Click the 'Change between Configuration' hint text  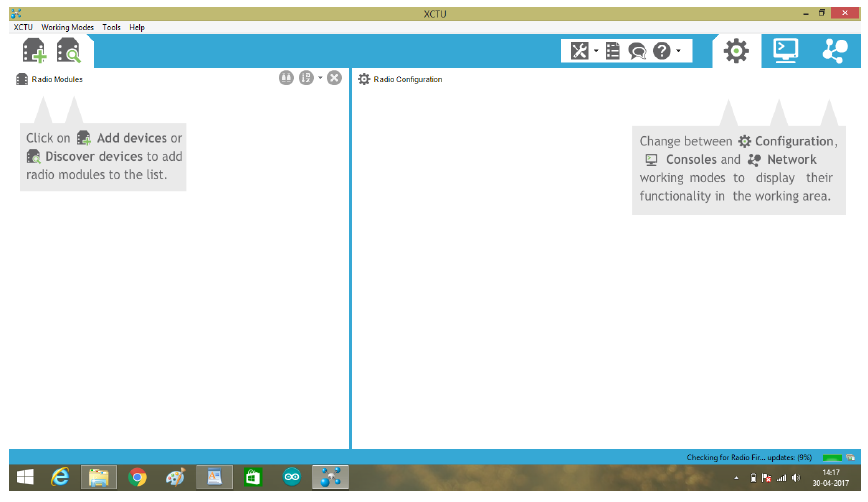coord(738,141)
